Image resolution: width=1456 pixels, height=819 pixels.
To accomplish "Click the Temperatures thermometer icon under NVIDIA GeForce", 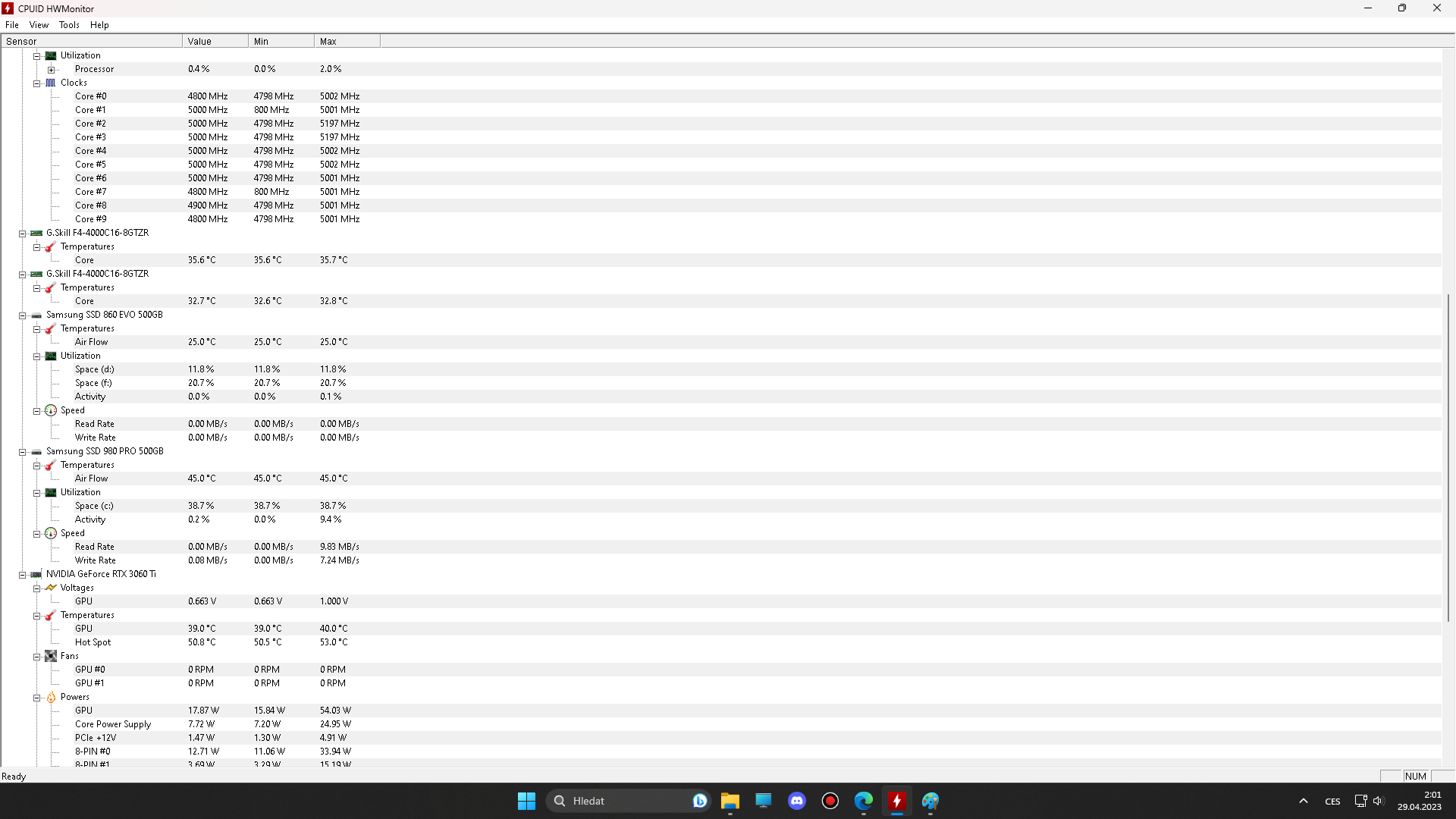I will (x=51, y=615).
